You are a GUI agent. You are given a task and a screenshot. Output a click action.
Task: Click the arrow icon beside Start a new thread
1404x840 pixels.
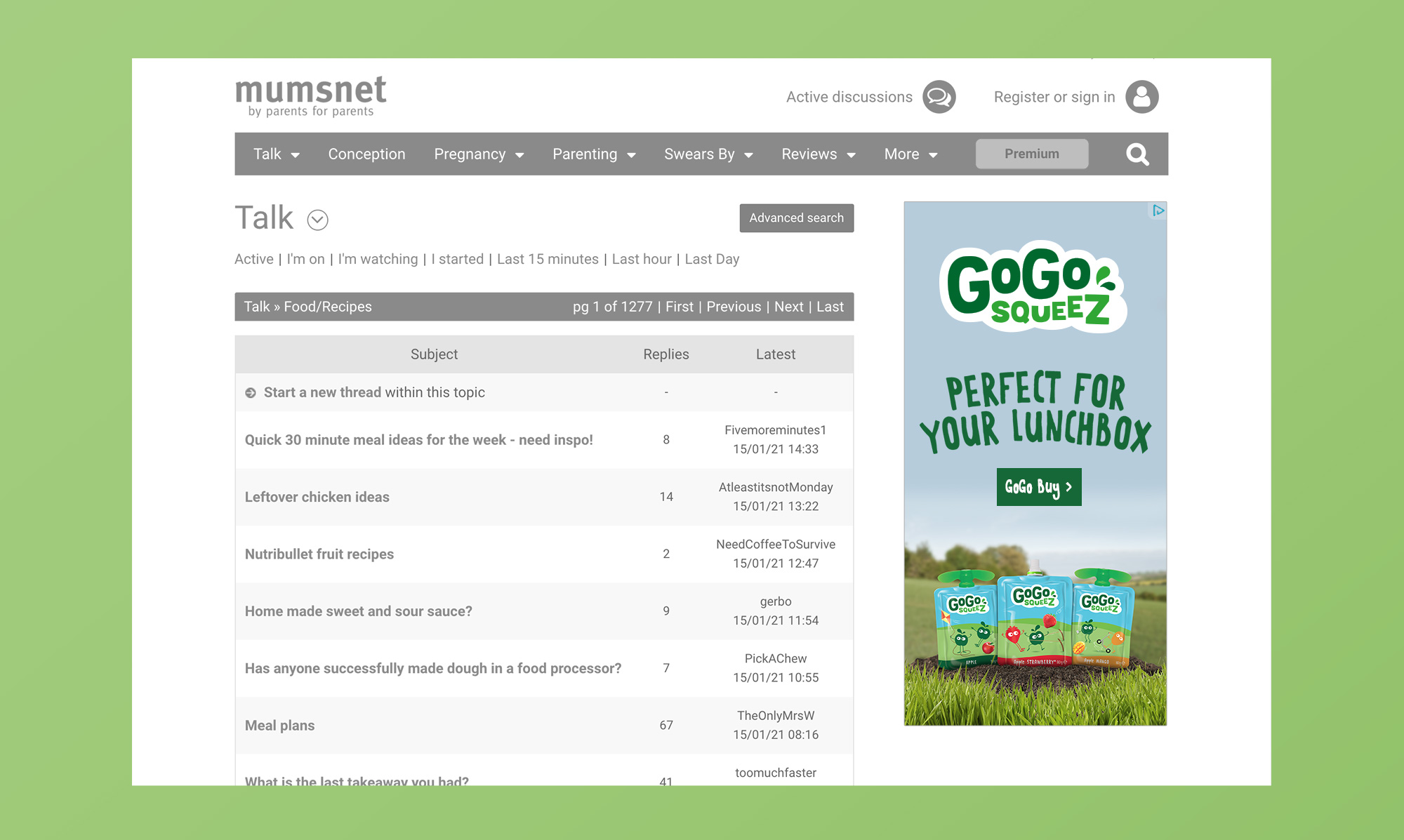click(251, 393)
